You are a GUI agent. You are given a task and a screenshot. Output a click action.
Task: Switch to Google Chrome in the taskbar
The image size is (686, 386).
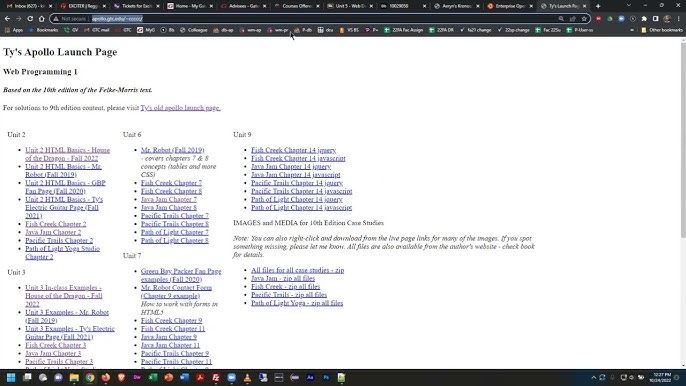pos(90,377)
